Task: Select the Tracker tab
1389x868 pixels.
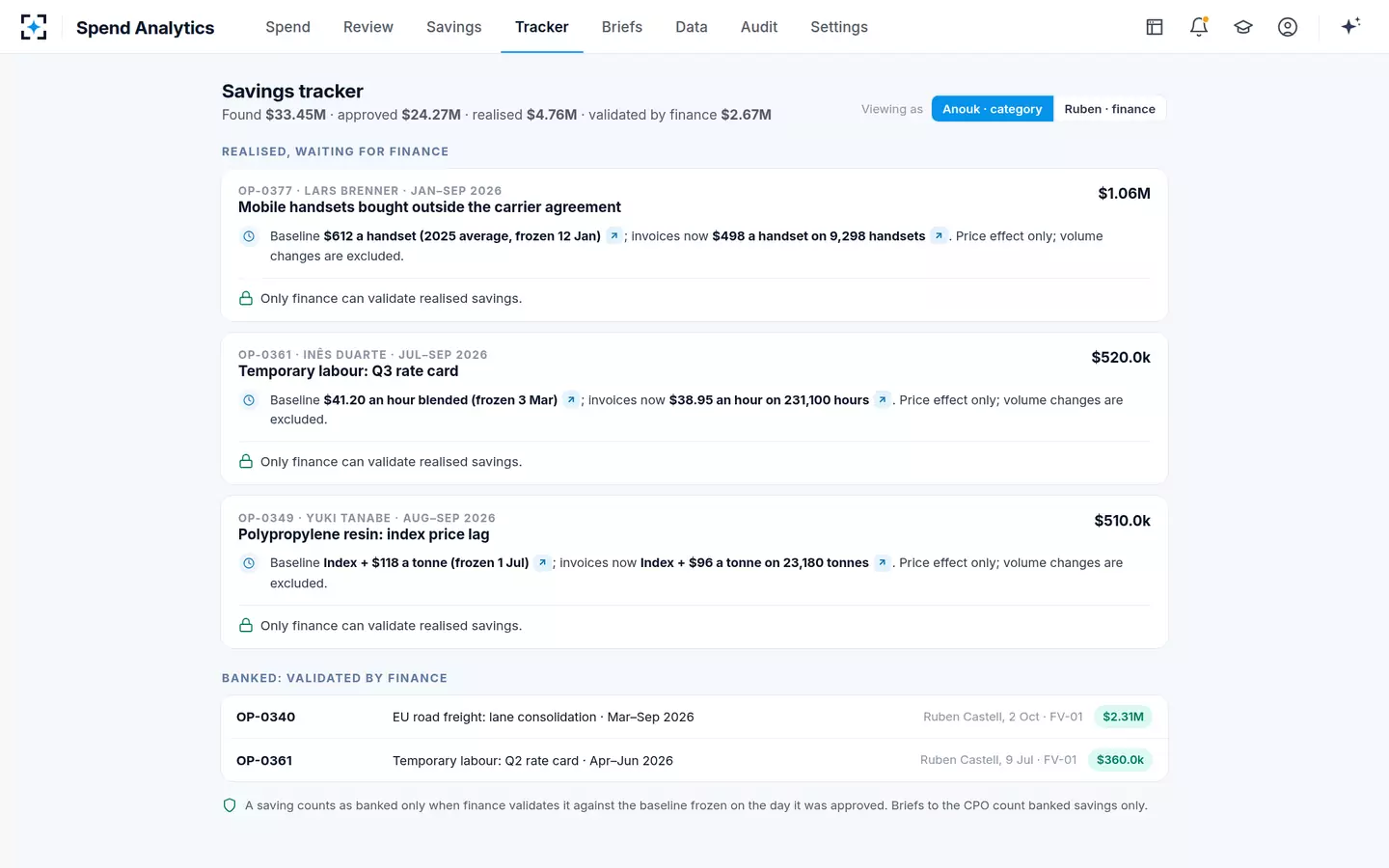Action: click(x=542, y=27)
